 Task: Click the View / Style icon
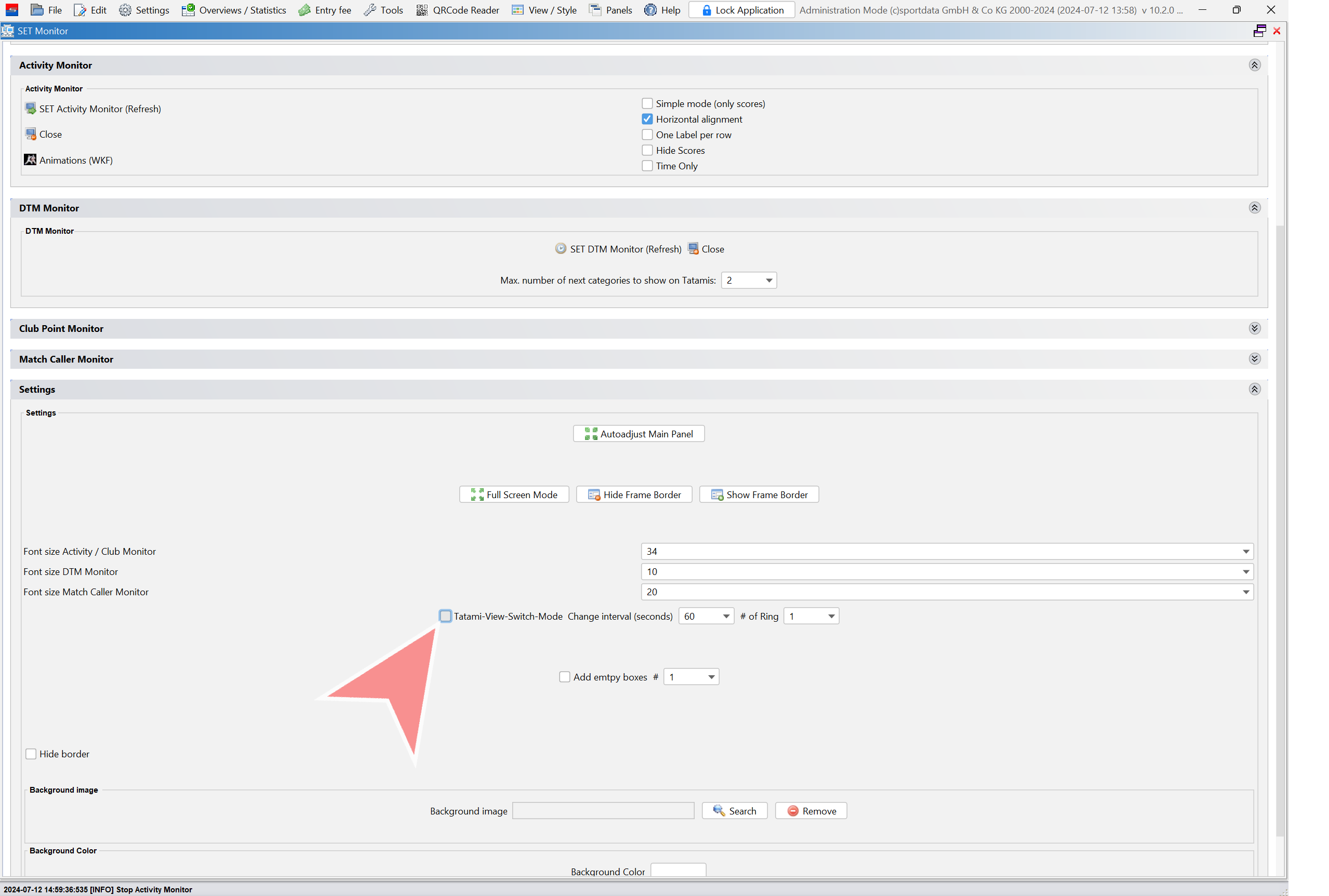pos(518,10)
